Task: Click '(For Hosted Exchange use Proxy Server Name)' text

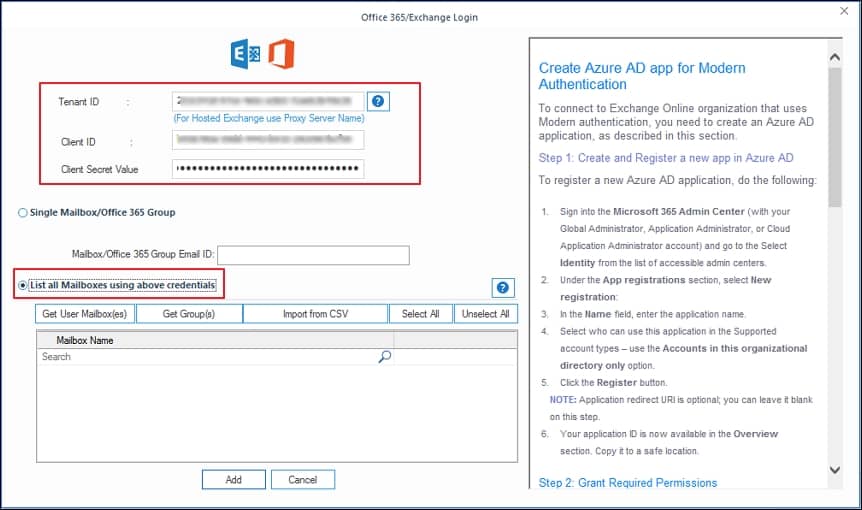Action: (269, 118)
